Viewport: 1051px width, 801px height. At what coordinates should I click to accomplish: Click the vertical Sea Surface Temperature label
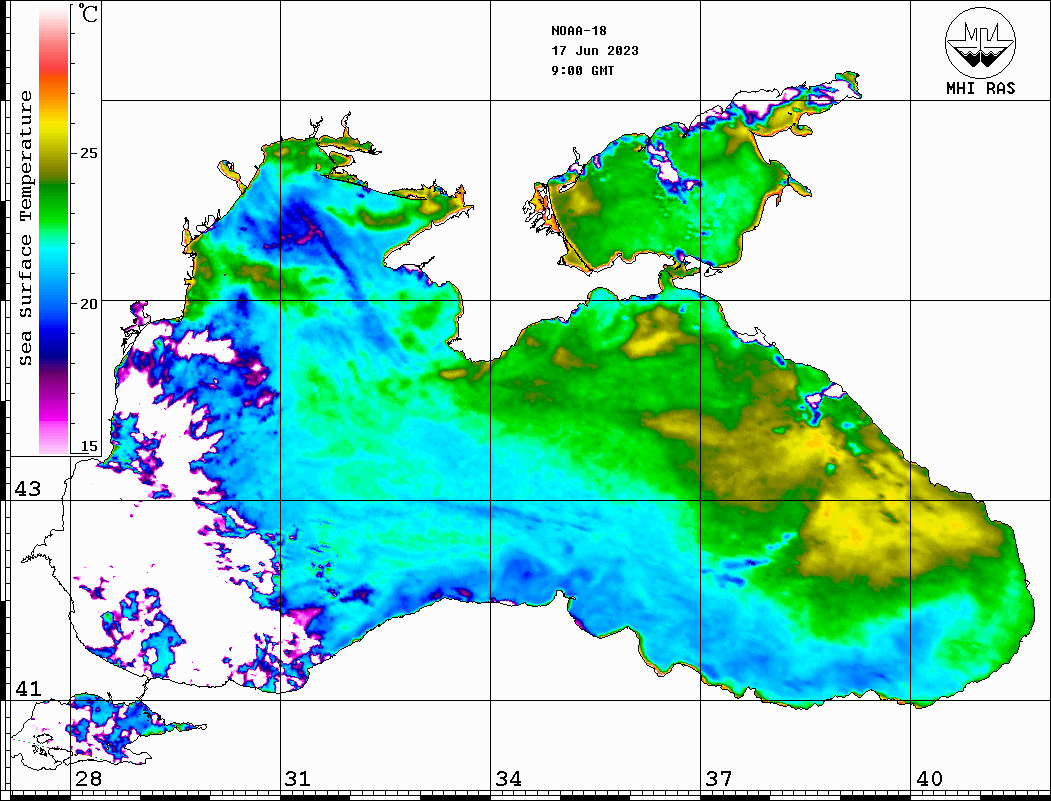(27, 228)
